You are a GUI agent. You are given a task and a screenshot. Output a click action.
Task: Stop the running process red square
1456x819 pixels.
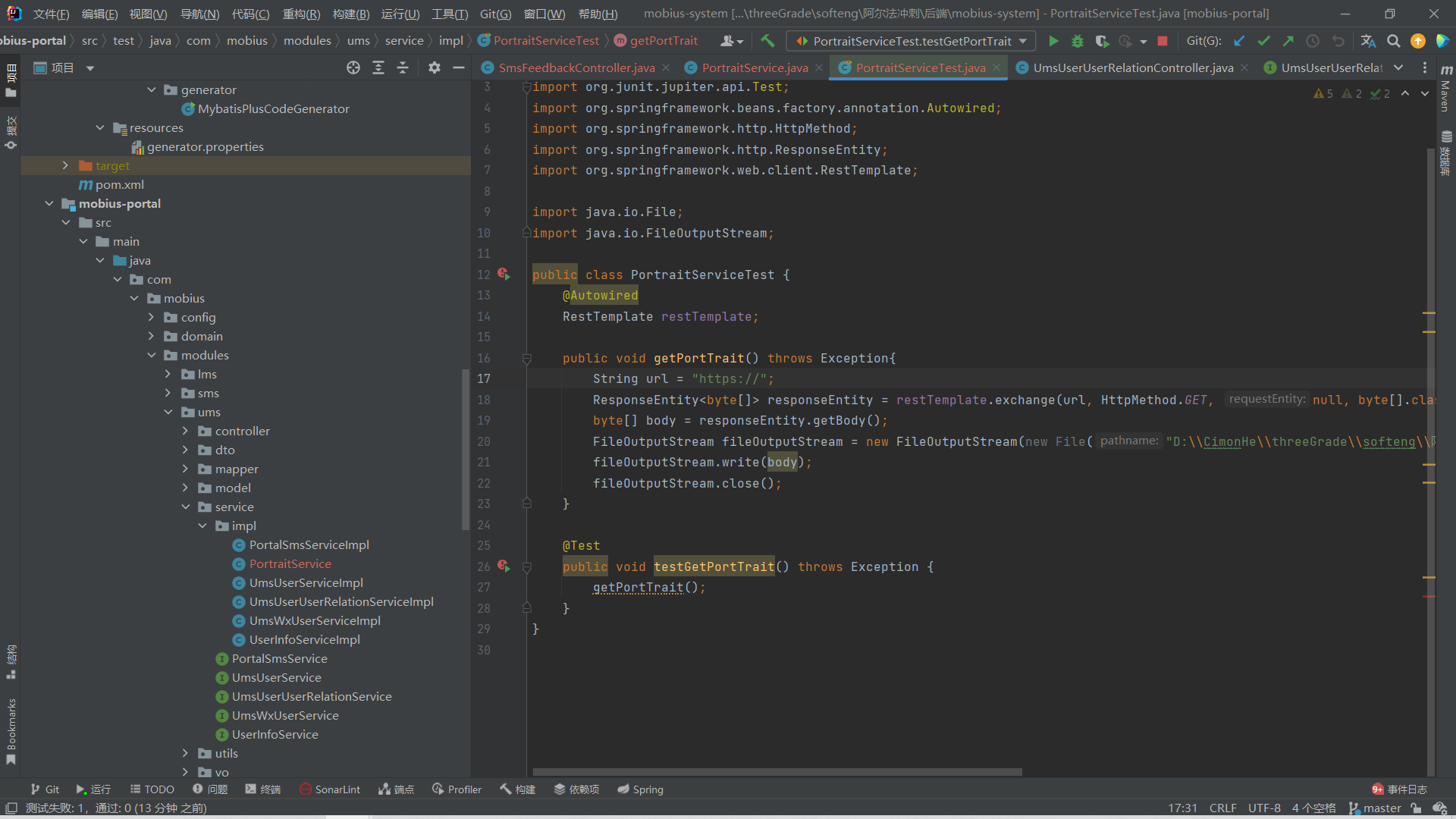coord(1163,41)
